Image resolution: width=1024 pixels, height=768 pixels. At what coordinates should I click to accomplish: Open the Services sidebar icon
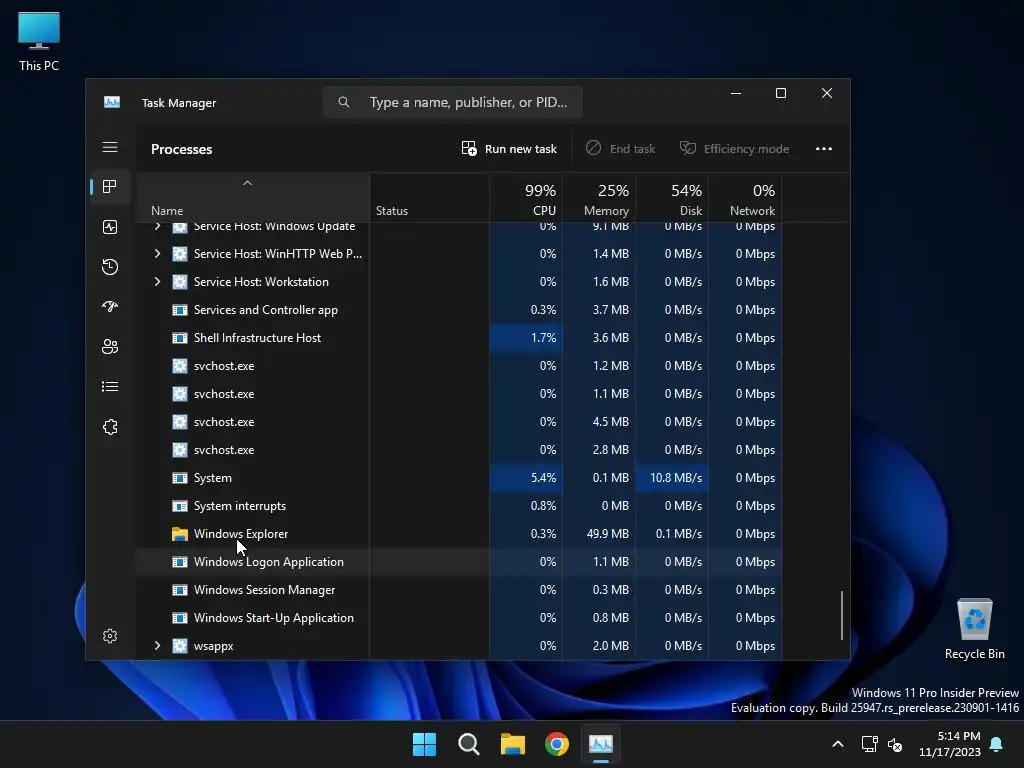click(110, 427)
